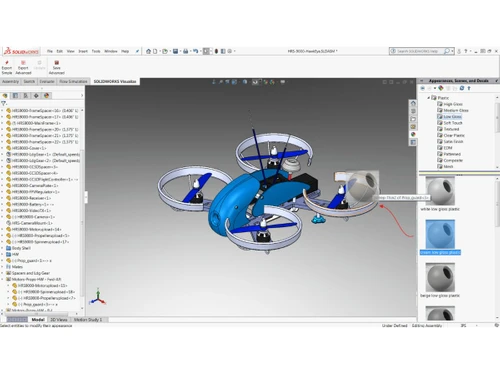Image resolution: width=500 pixels, height=375 pixels.
Task: Expand the HRS9000-MainFrame<1> tree item
Action: (2, 123)
